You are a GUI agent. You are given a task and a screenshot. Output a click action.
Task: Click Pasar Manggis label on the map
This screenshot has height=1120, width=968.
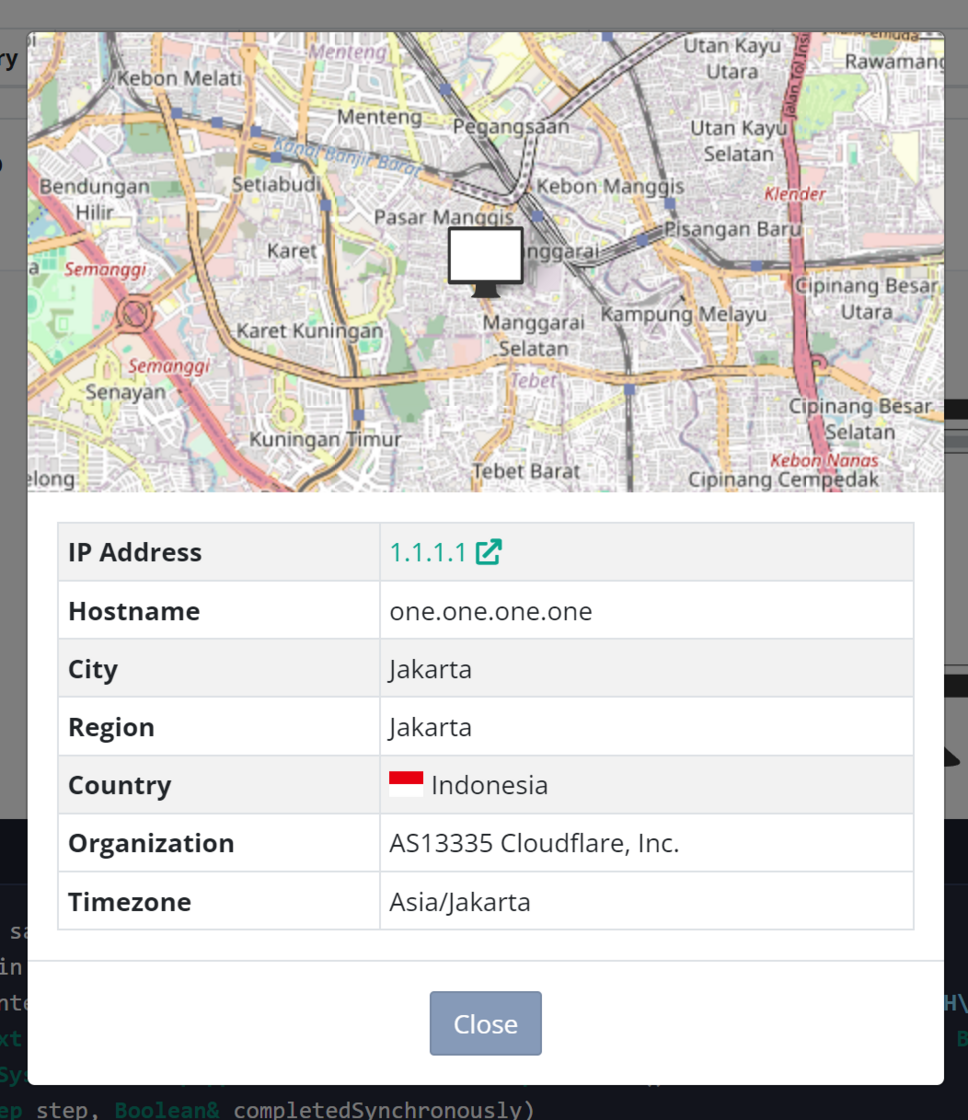coord(444,217)
